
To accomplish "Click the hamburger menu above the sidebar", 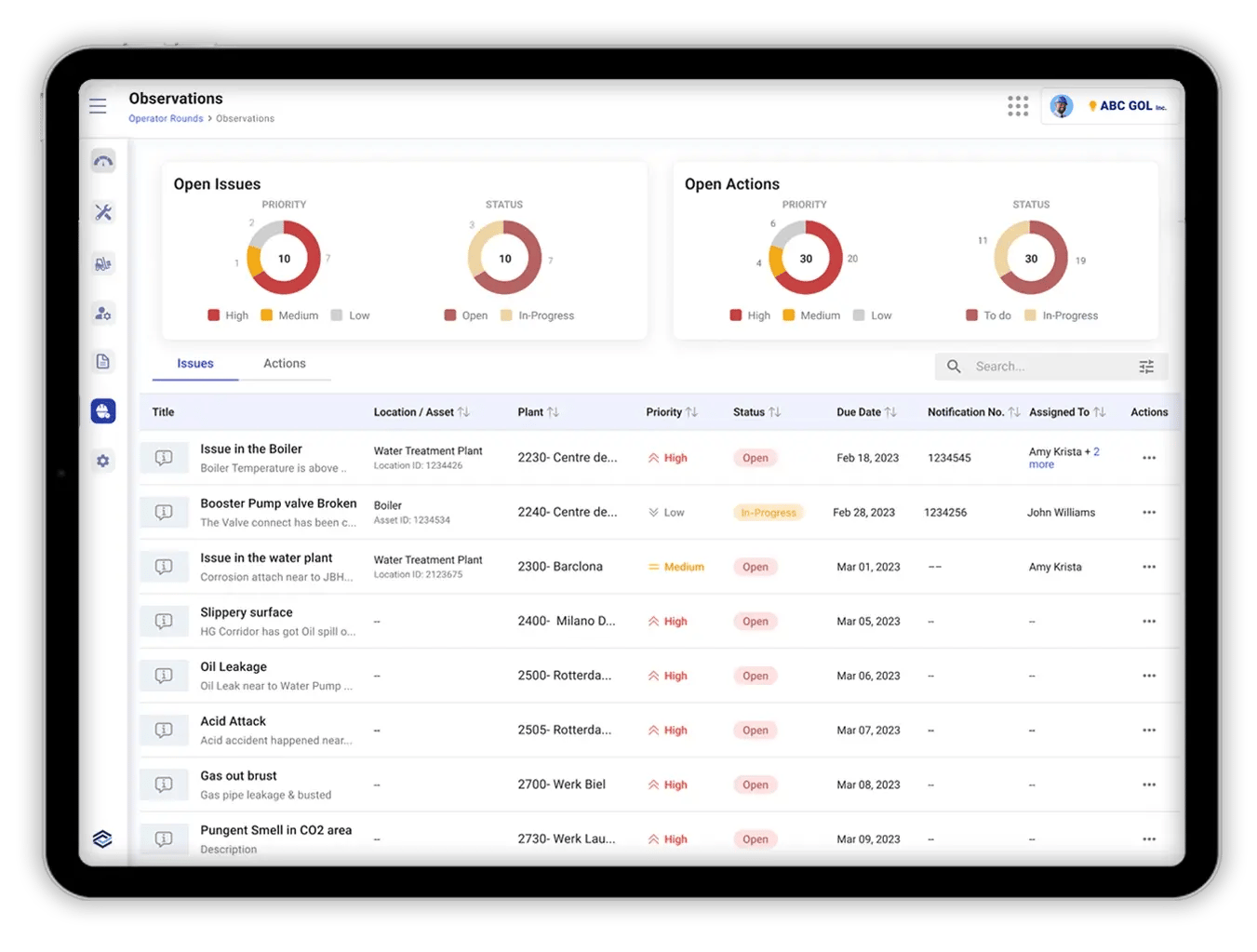I will pos(98,106).
